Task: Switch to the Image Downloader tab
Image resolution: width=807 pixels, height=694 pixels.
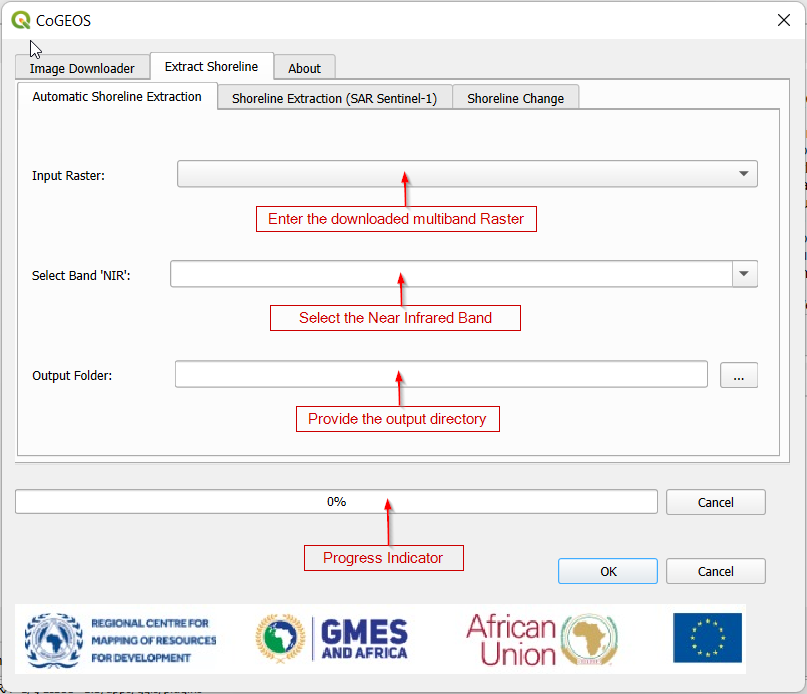Action: point(82,68)
